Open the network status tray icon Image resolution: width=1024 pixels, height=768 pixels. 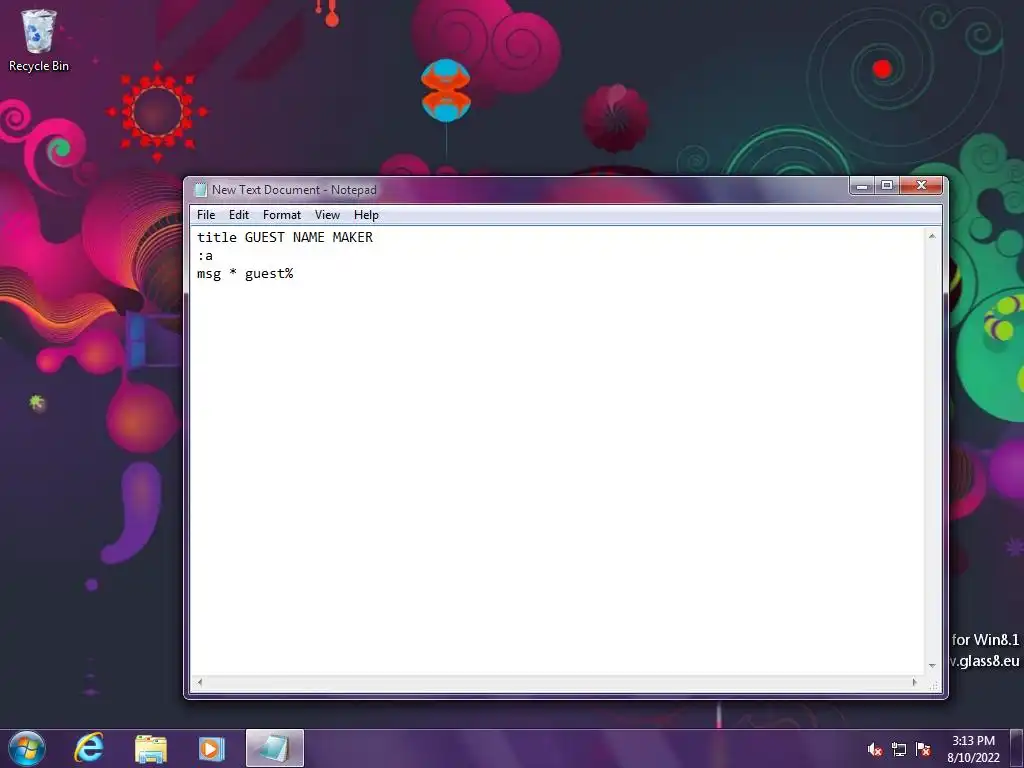[x=899, y=750]
